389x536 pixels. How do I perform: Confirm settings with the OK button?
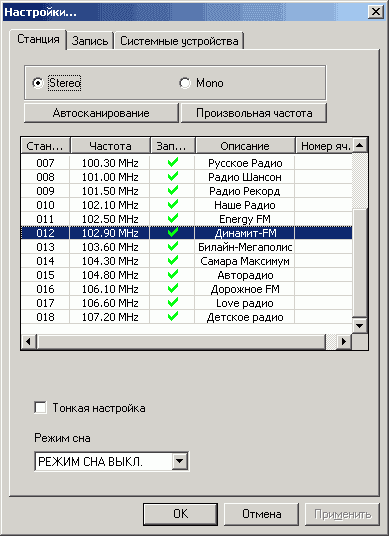(x=180, y=514)
